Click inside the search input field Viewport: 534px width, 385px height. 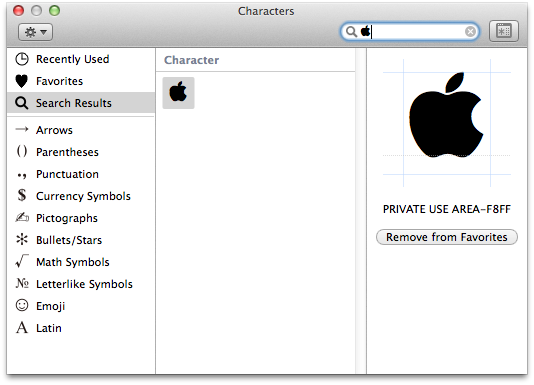(x=417, y=32)
